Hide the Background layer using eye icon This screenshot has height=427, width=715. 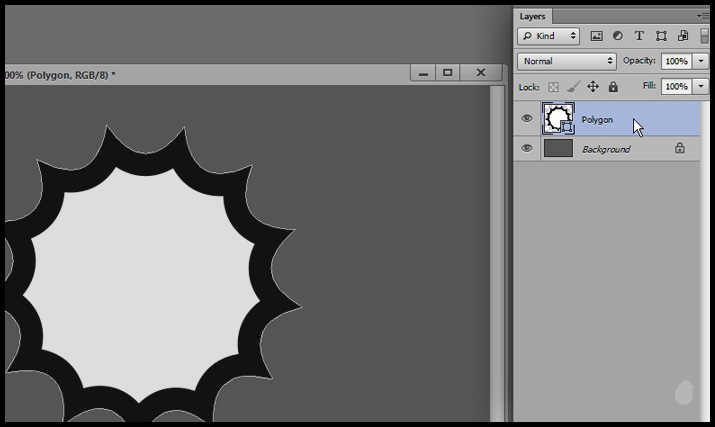pyautogui.click(x=527, y=148)
